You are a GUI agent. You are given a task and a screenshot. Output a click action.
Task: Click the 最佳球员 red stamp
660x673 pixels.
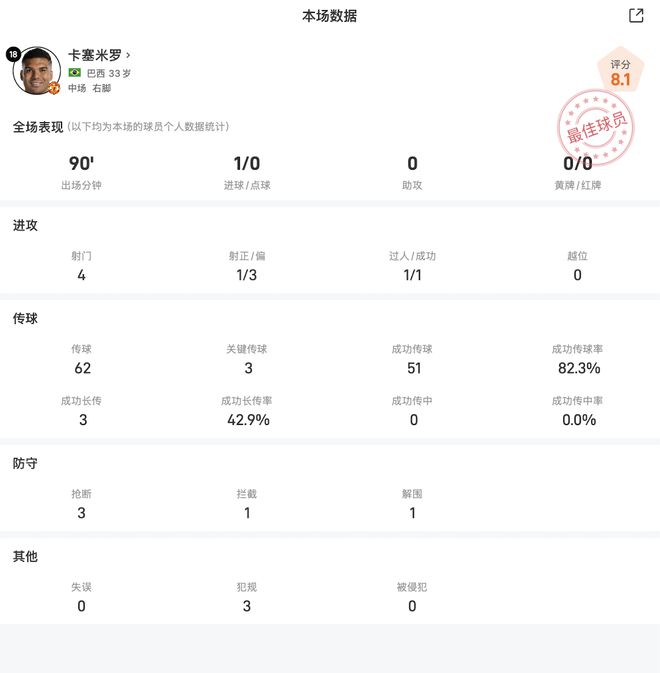(595, 127)
